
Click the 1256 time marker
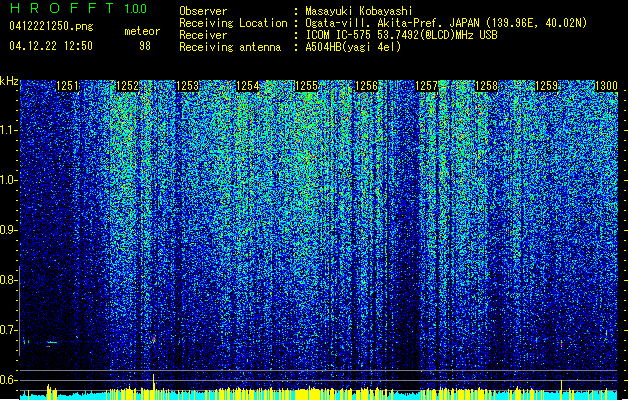(367, 86)
